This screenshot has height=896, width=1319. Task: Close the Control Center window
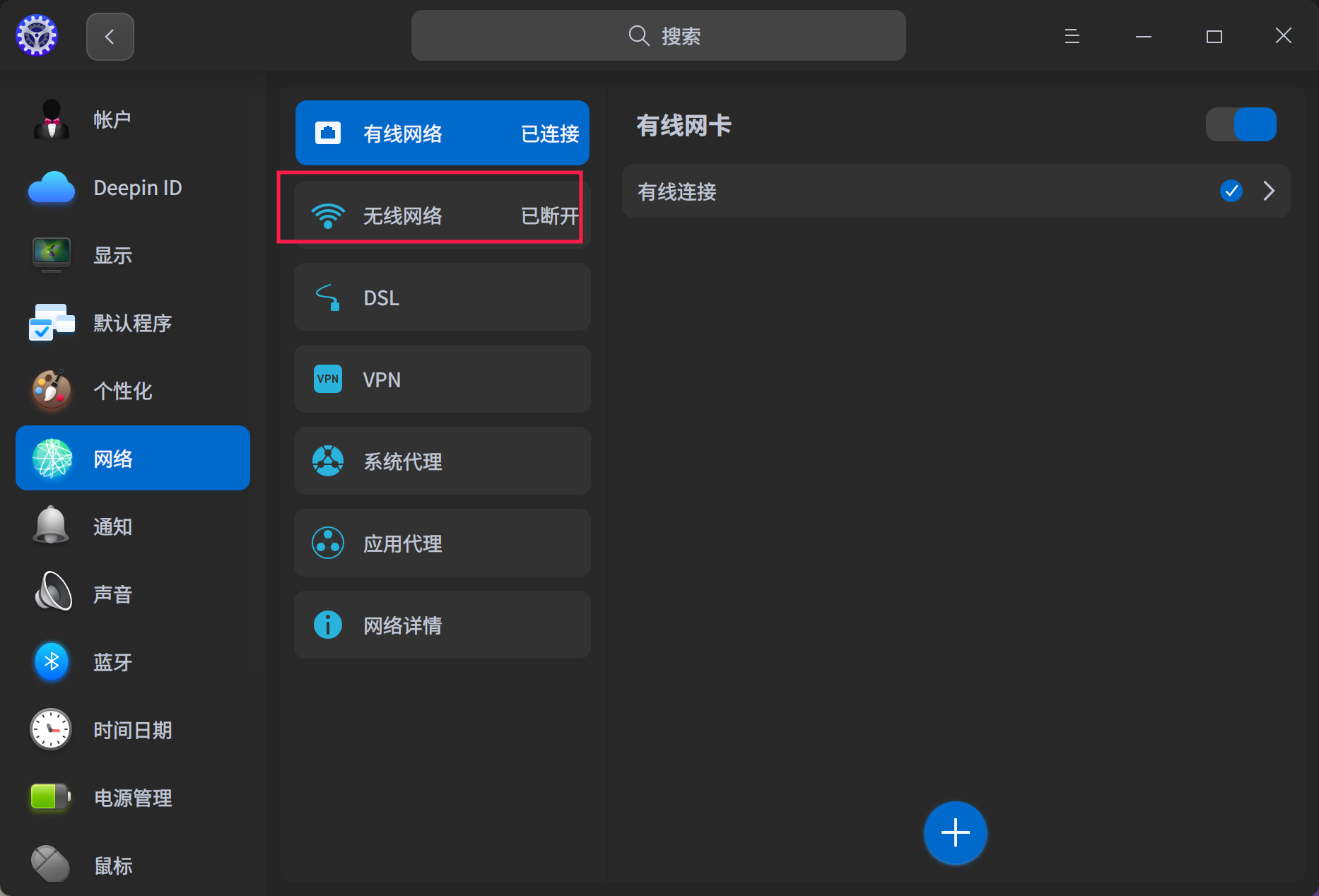[x=1284, y=36]
